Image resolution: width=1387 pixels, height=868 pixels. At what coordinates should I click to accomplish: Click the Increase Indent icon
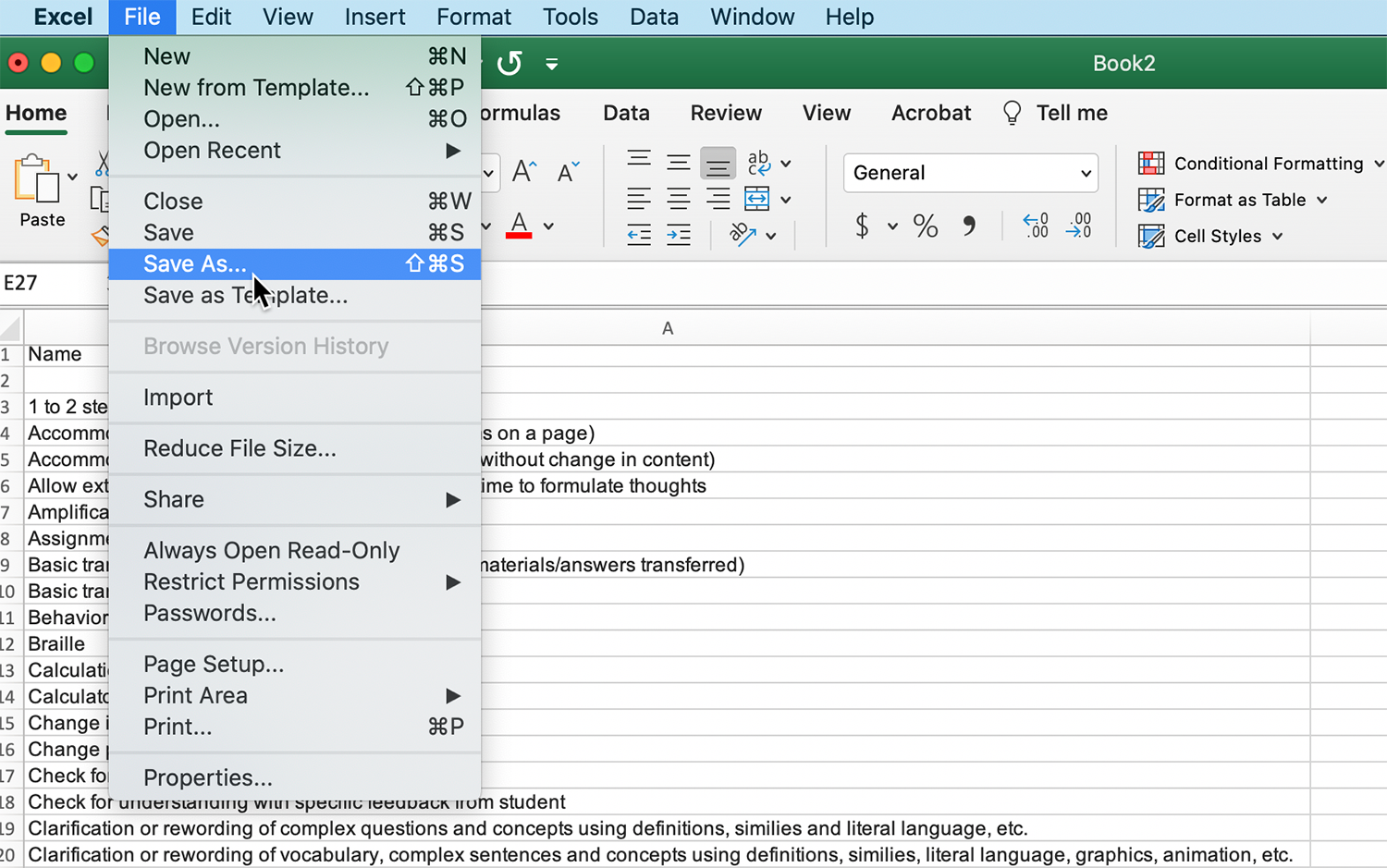coord(679,235)
